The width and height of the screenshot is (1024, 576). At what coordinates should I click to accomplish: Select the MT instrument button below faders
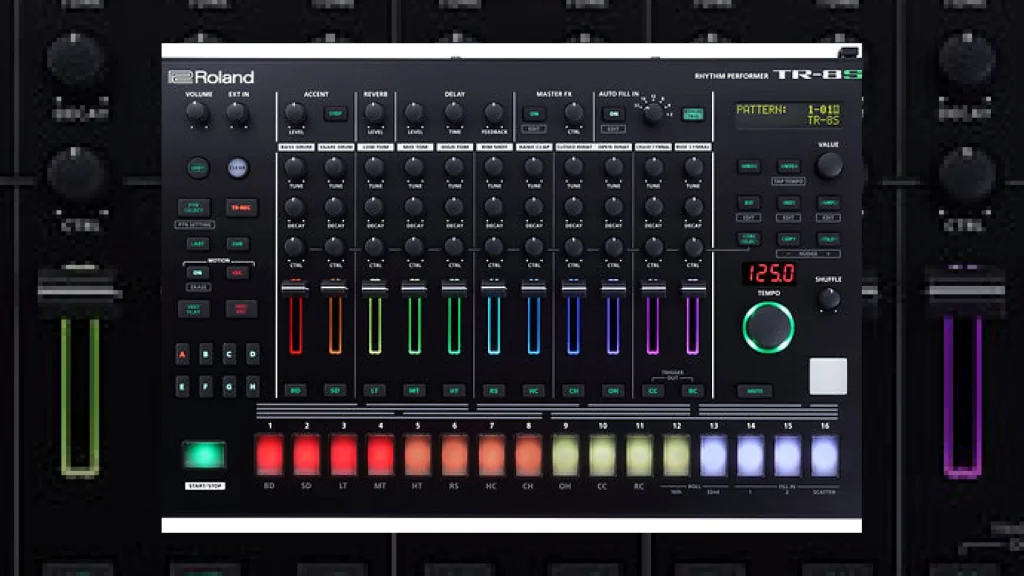(x=414, y=391)
